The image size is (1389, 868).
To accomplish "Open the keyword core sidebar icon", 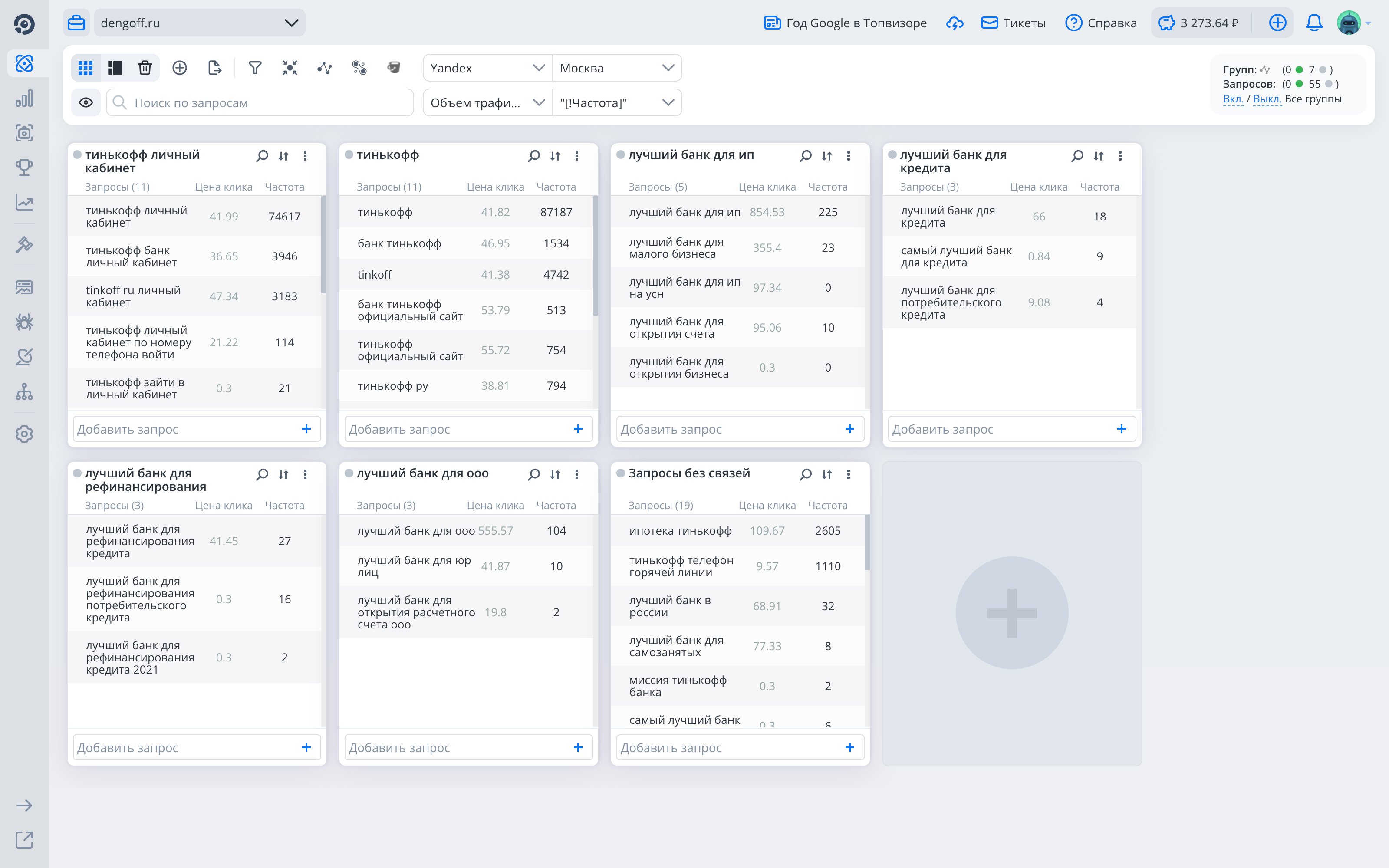I will pos(24,63).
